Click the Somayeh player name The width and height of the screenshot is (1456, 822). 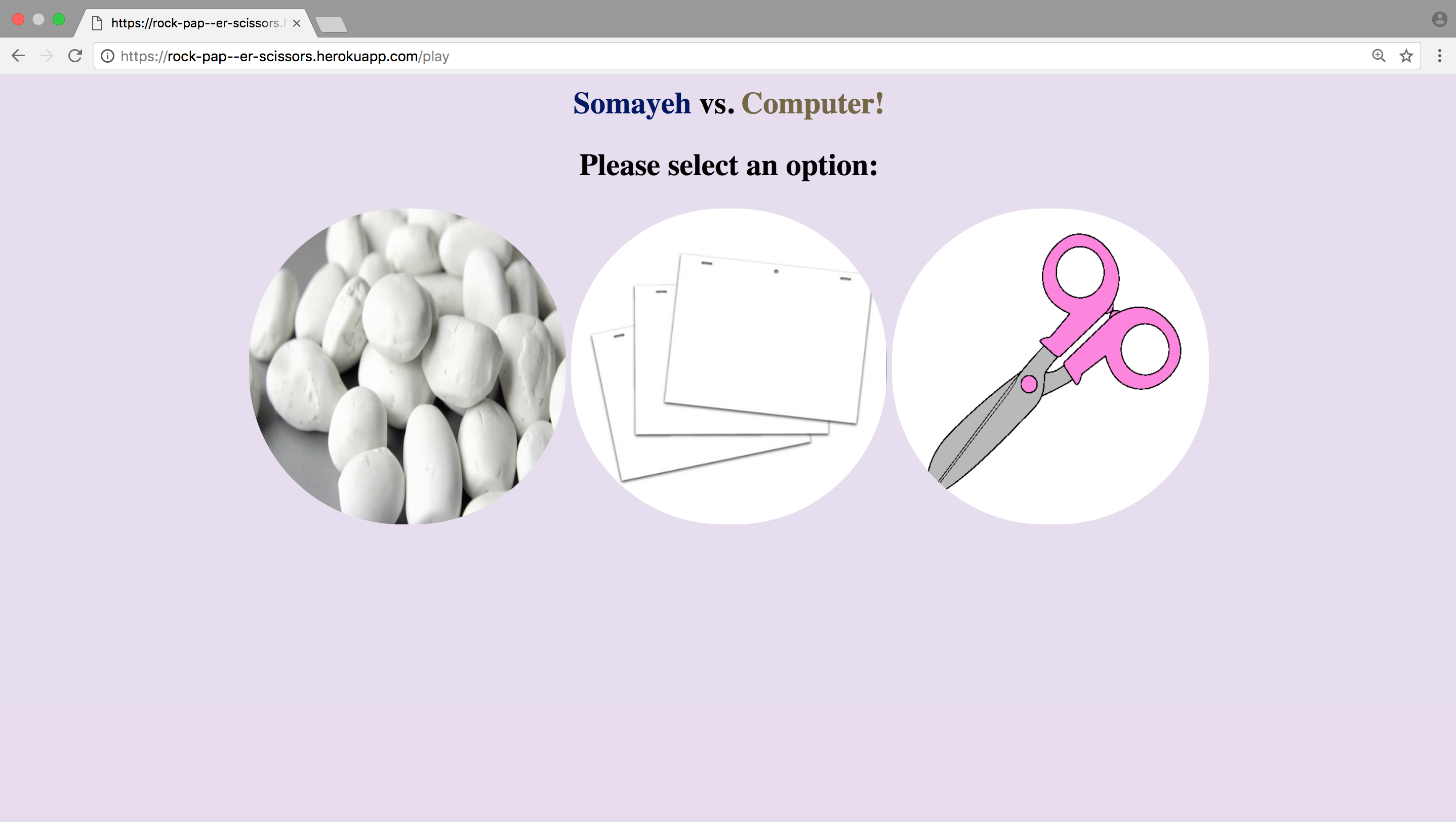point(631,103)
